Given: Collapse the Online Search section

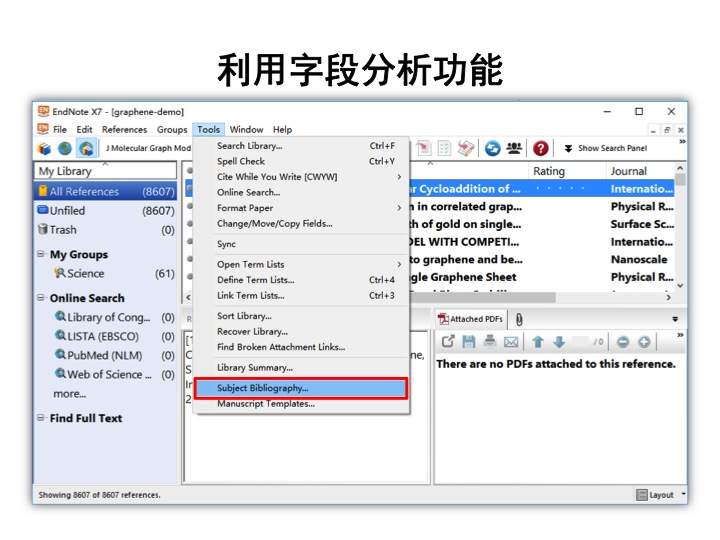Looking at the screenshot, I should coord(41,298).
